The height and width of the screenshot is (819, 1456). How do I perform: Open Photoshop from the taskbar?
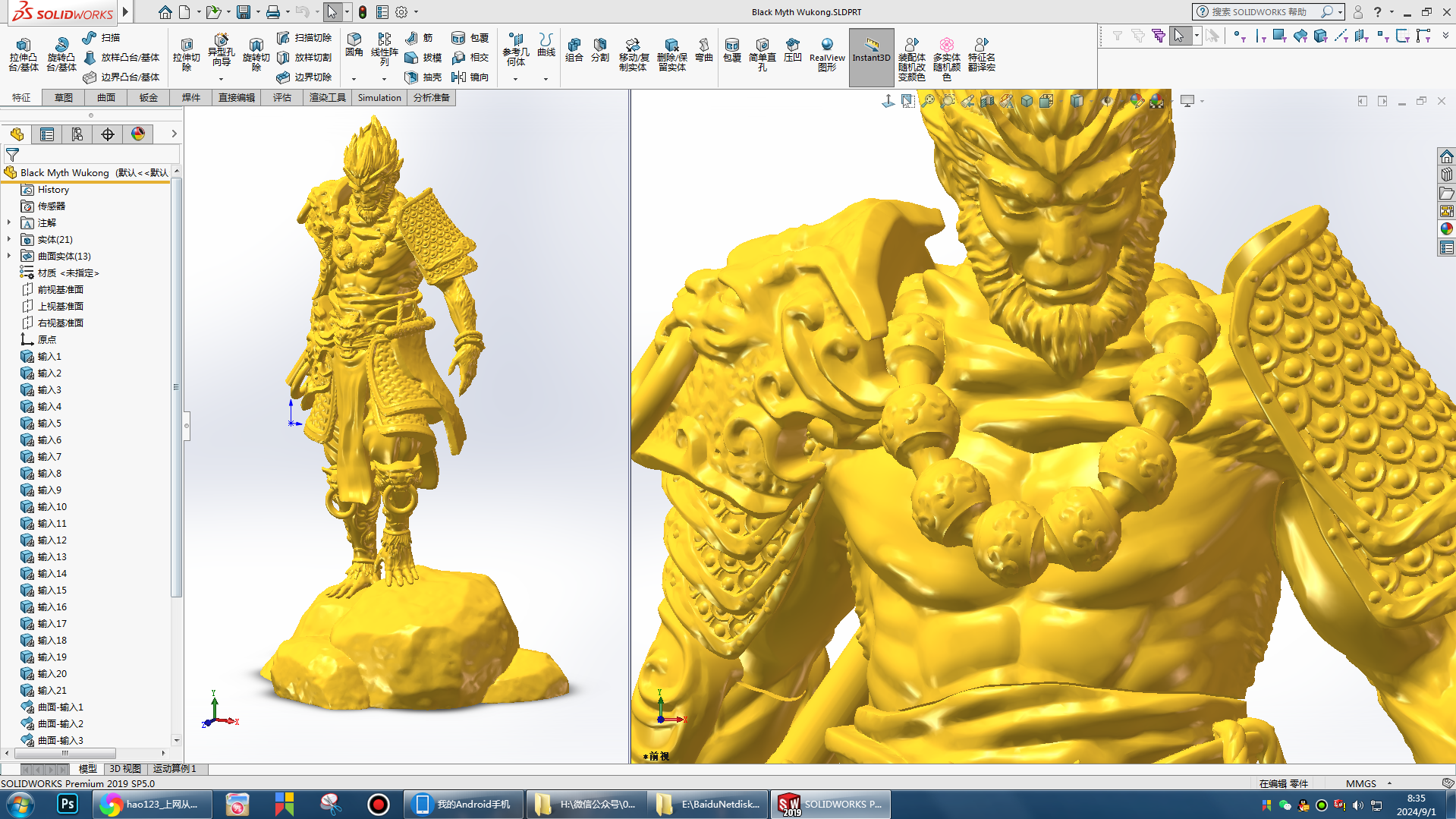(x=68, y=805)
